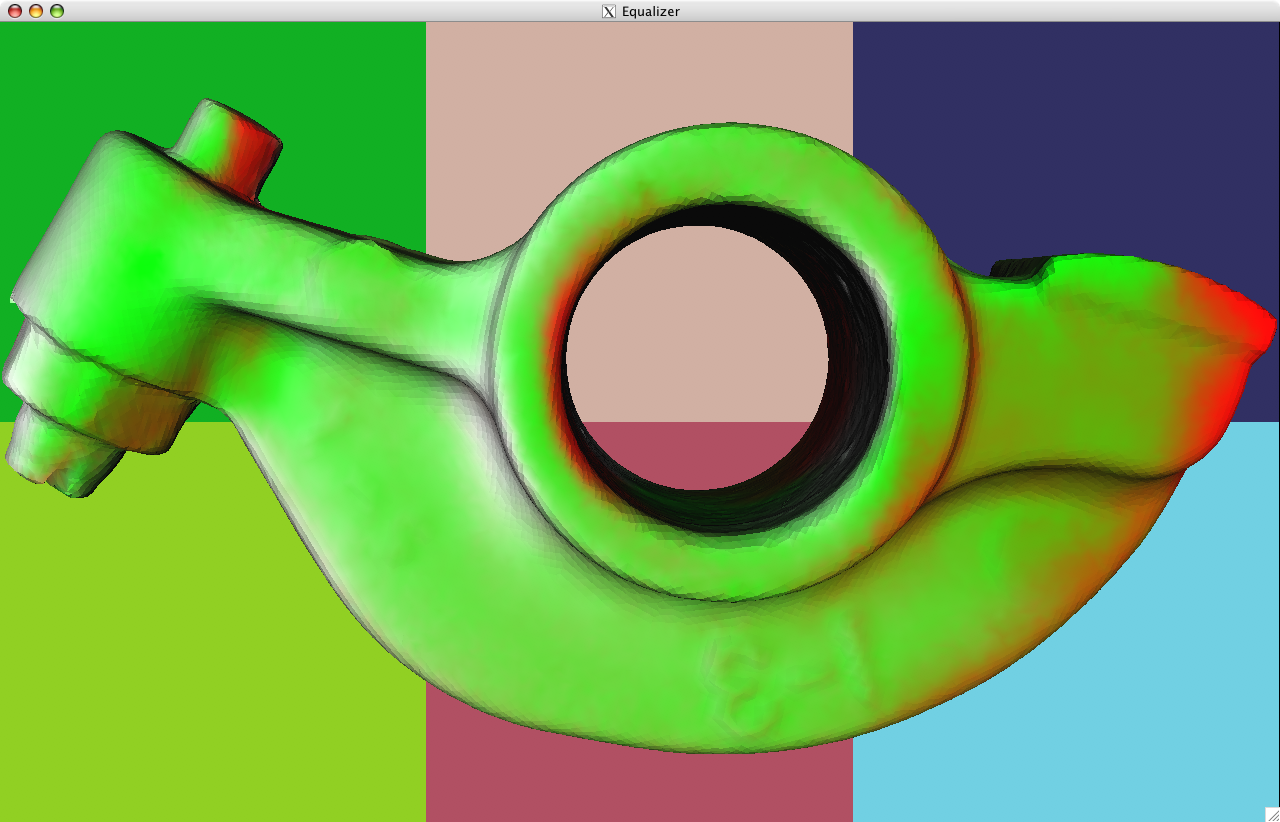This screenshot has width=1280, height=822.
Task: Click the black inner wall of the ring
Action: point(860,400)
